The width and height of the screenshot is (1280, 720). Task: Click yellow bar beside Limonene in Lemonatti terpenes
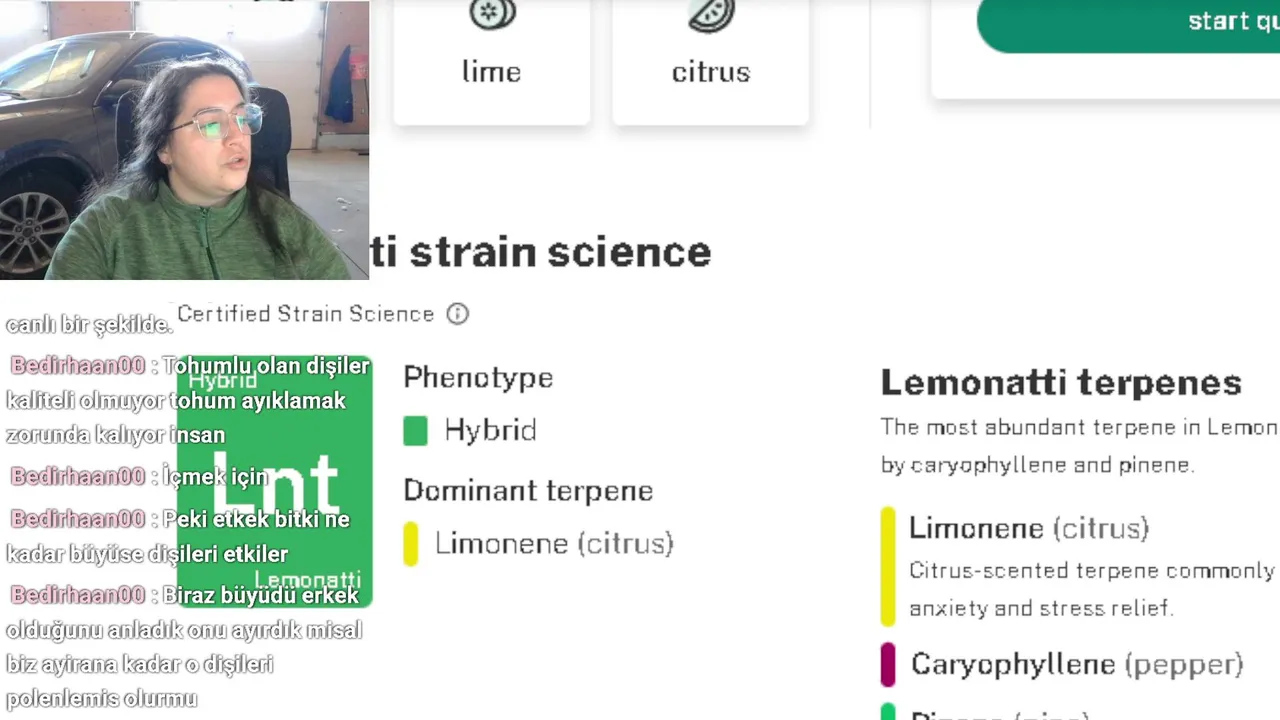tap(887, 566)
